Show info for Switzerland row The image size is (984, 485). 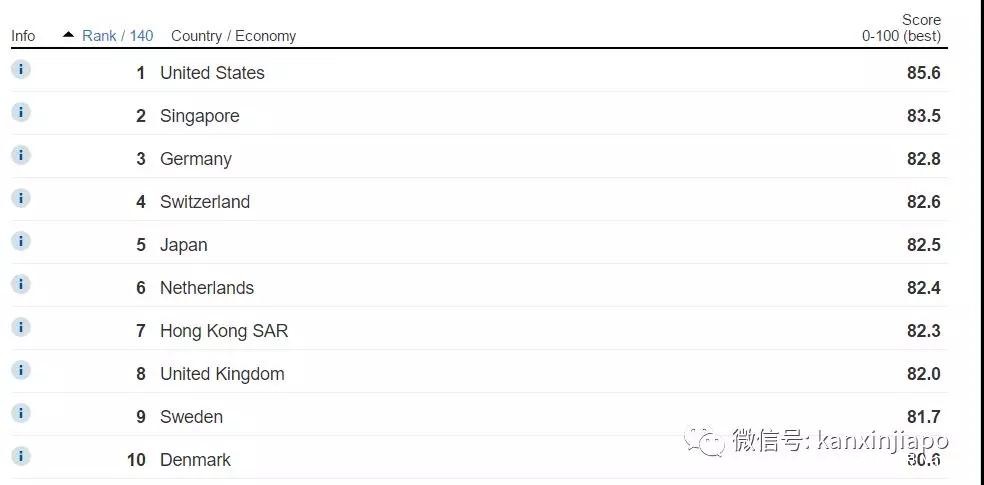pyautogui.click(x=21, y=198)
